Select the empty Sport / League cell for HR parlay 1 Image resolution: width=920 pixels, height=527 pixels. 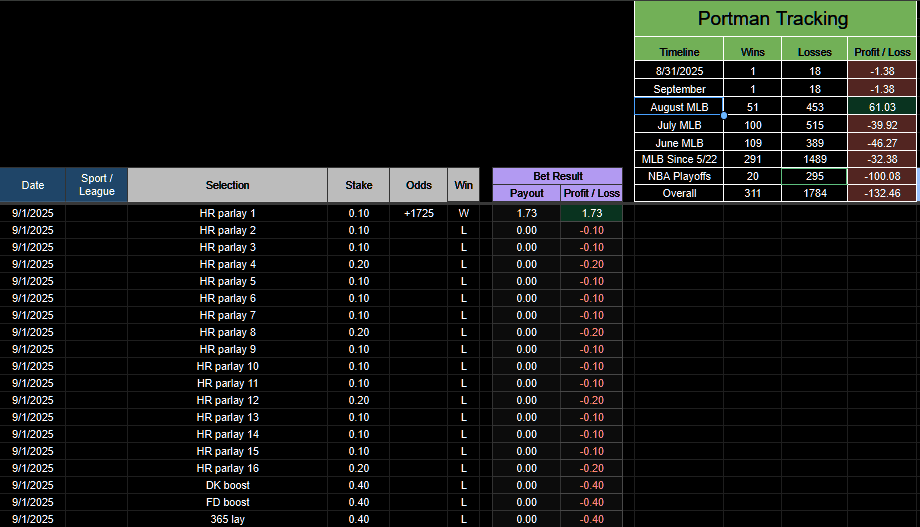(x=97, y=213)
